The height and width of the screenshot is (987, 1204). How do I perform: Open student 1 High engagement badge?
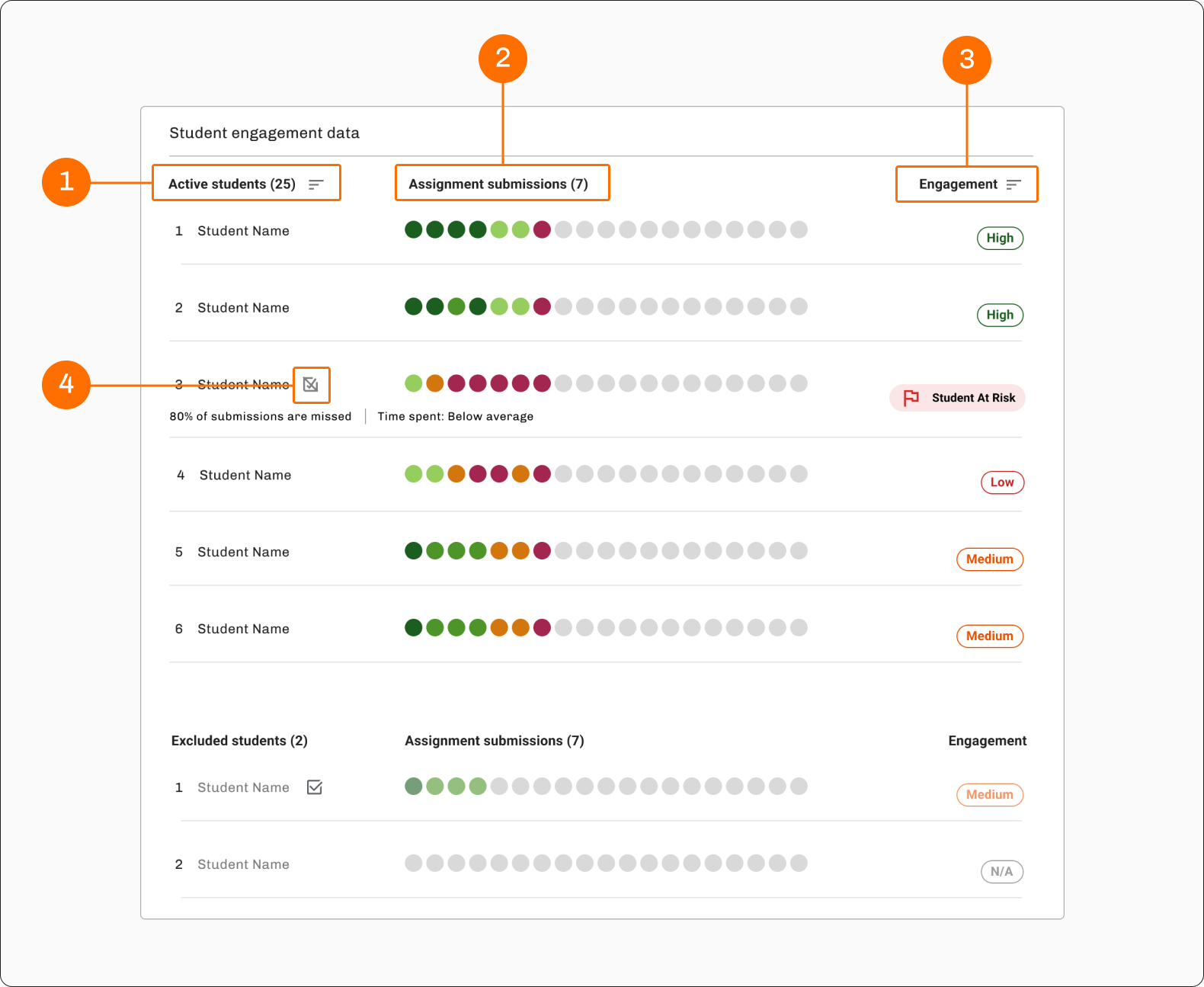click(1000, 238)
